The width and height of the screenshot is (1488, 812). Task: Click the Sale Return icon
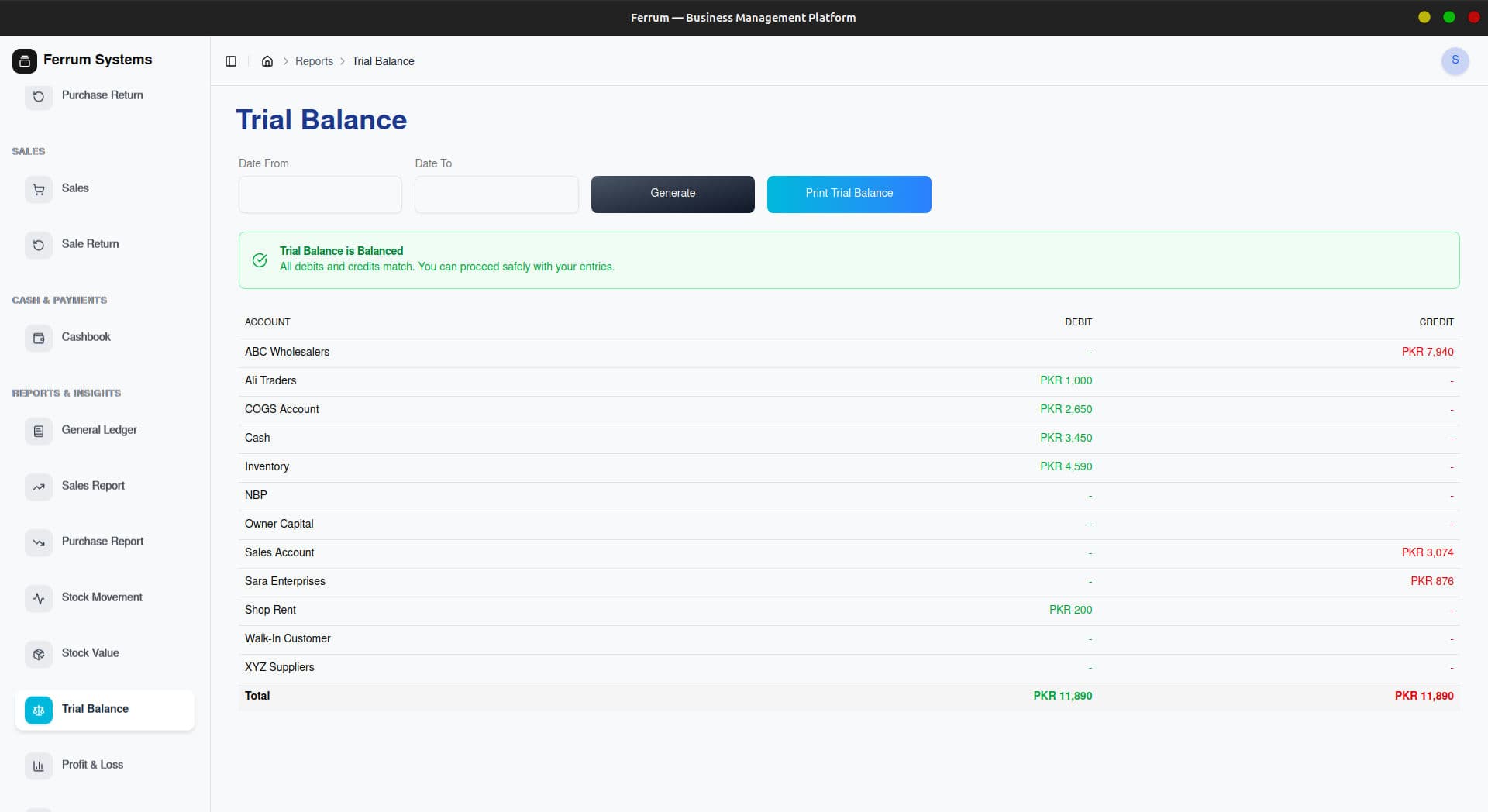[x=39, y=245]
